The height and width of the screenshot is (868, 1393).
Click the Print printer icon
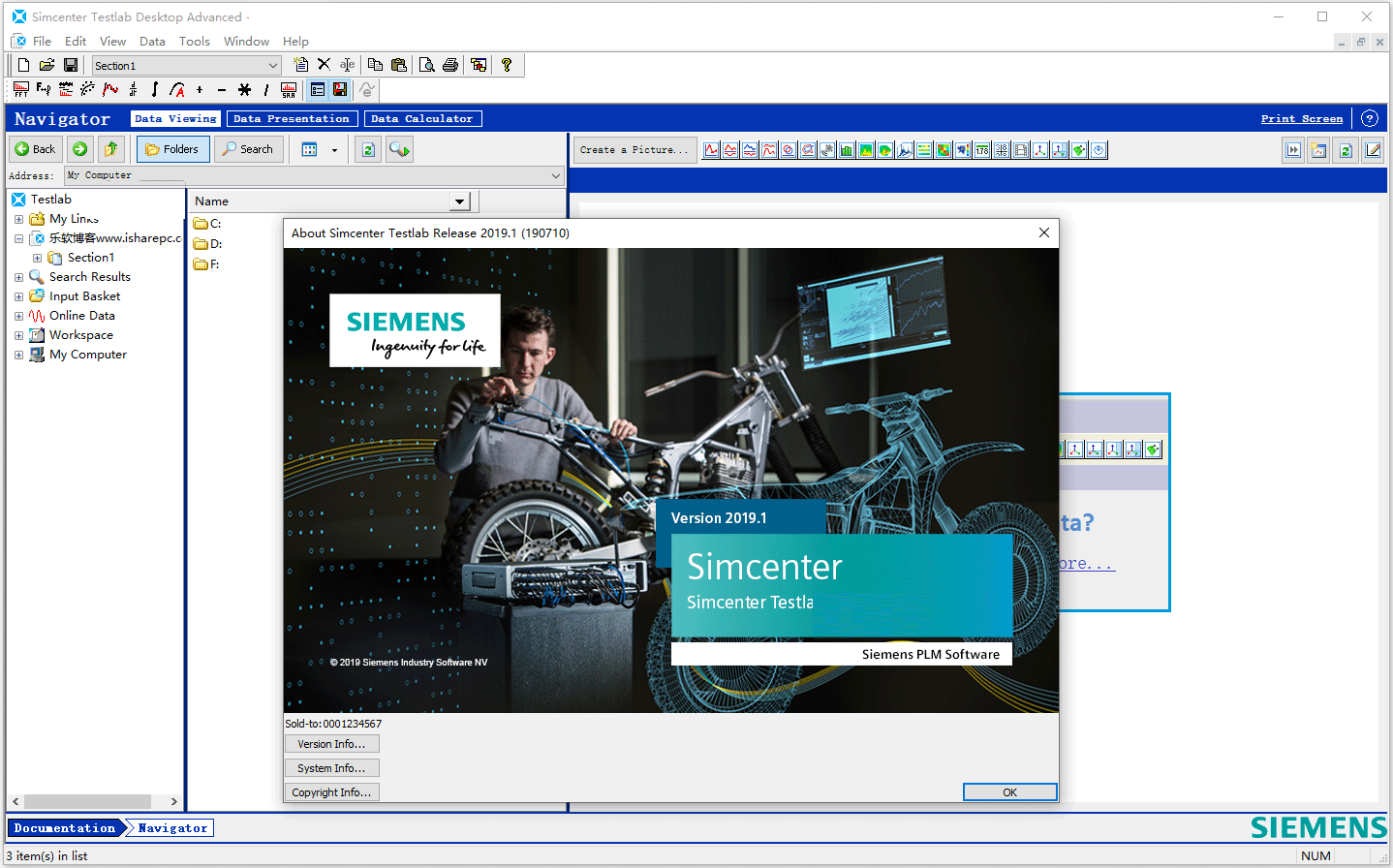coord(450,65)
